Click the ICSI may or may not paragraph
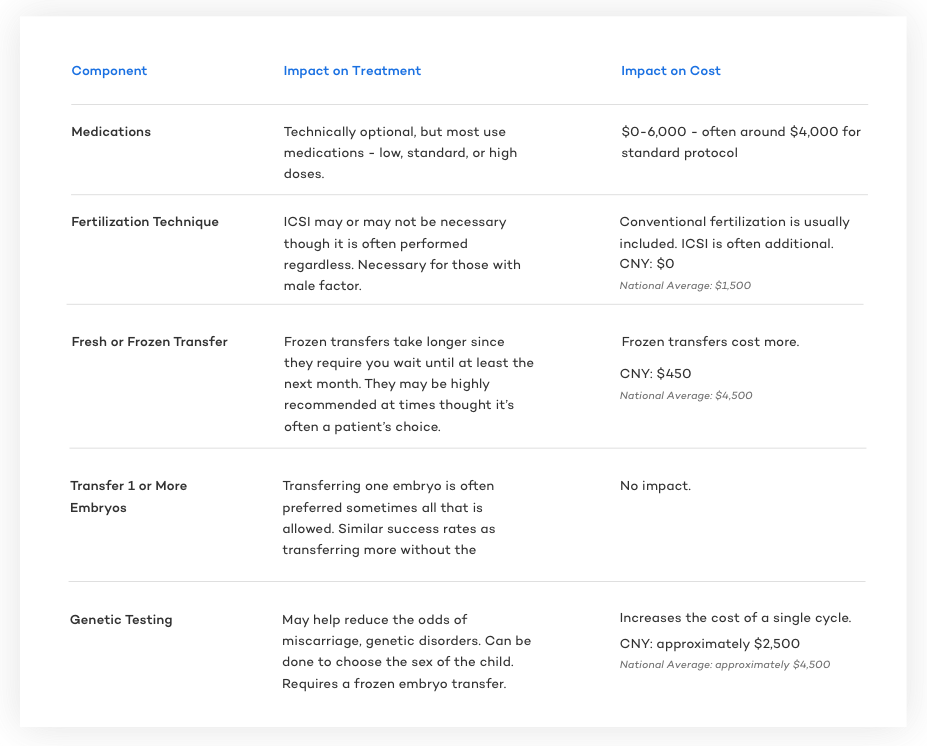This screenshot has height=746, width=927. tap(402, 254)
